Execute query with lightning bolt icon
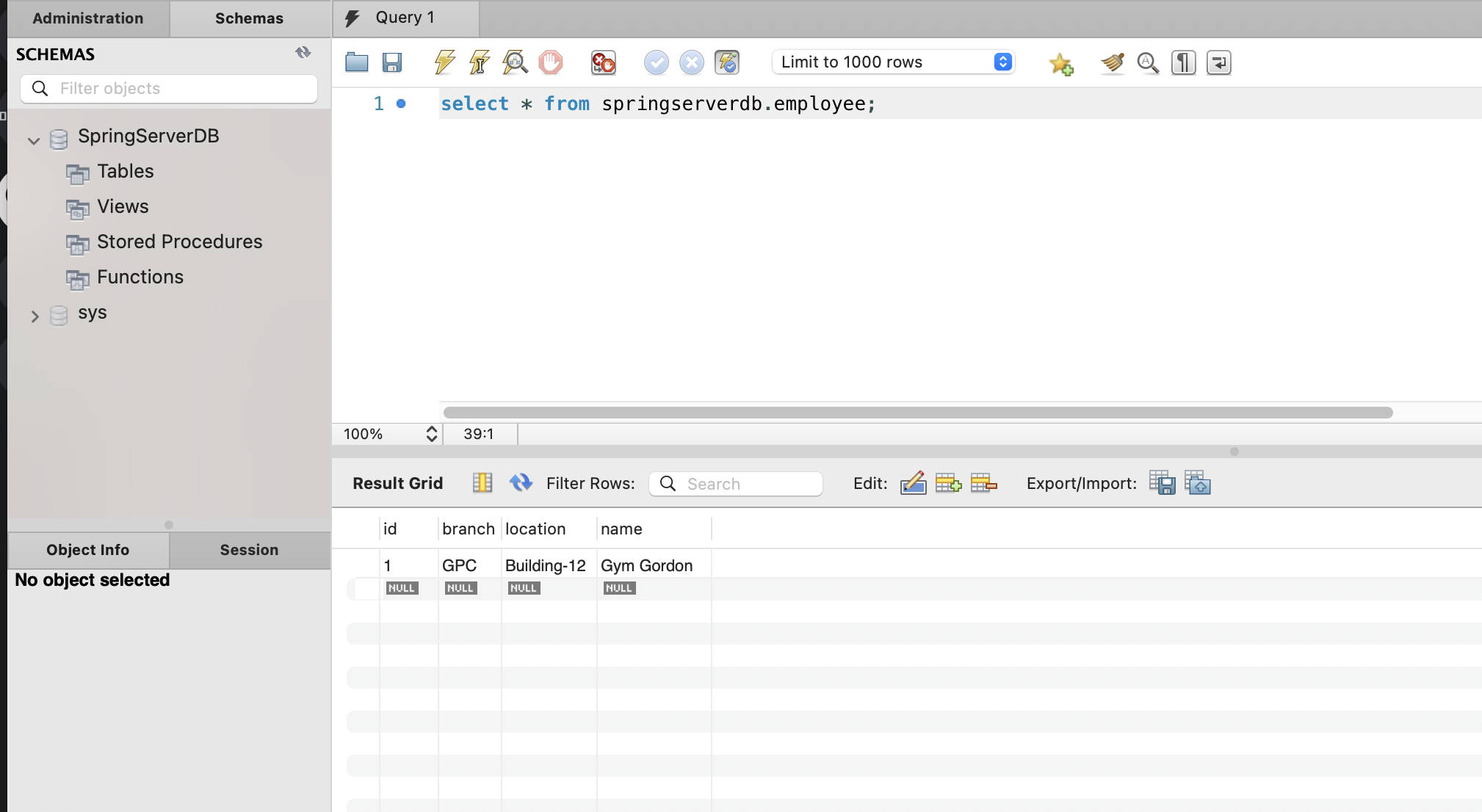Image resolution: width=1482 pixels, height=812 pixels. 444,62
